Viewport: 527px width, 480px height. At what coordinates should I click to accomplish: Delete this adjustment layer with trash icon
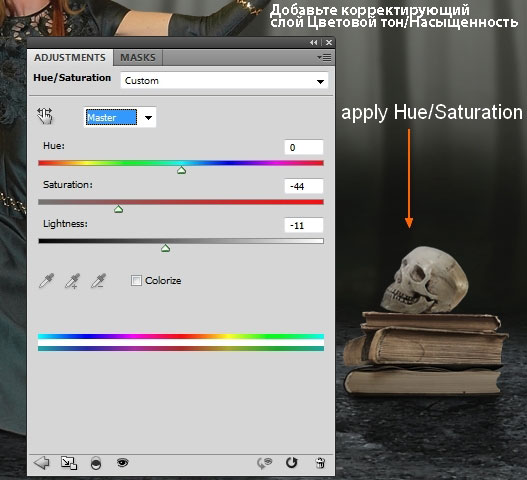click(320, 463)
